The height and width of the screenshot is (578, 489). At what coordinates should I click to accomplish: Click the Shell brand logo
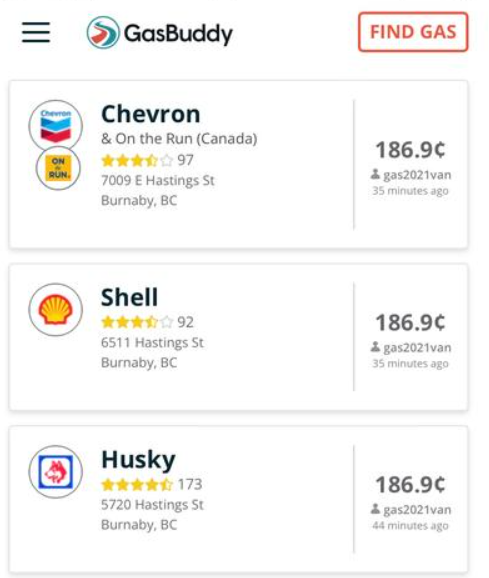click(56, 310)
